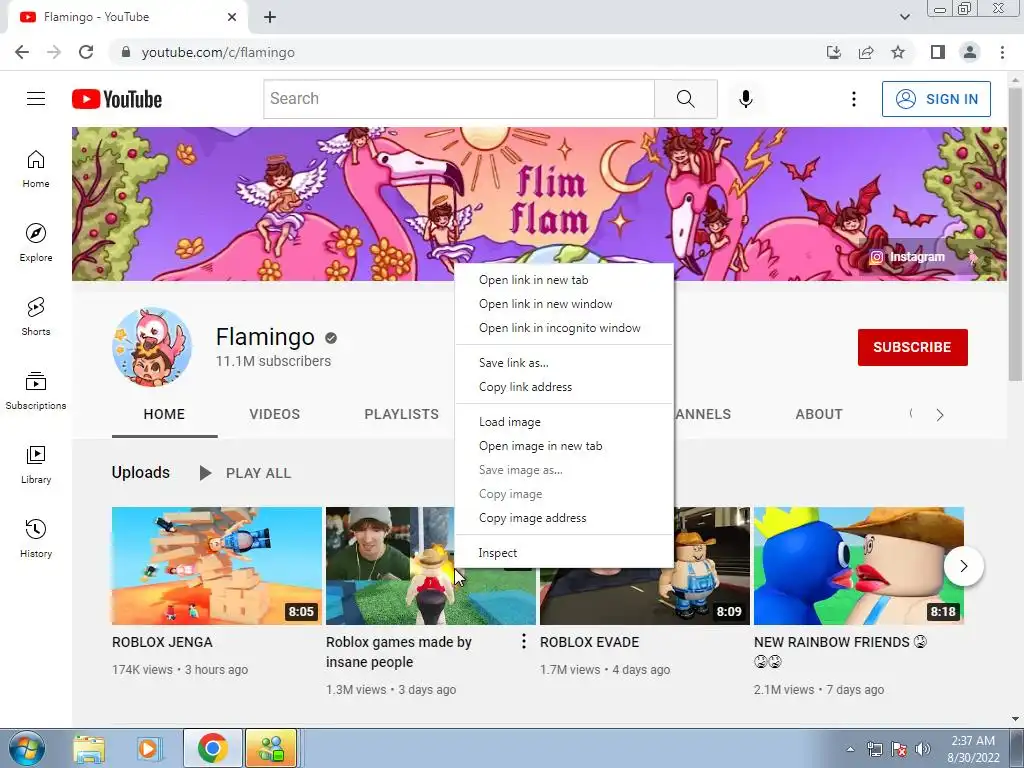Open Windows Explorer from taskbar
This screenshot has height=768, width=1024.
(x=89, y=748)
